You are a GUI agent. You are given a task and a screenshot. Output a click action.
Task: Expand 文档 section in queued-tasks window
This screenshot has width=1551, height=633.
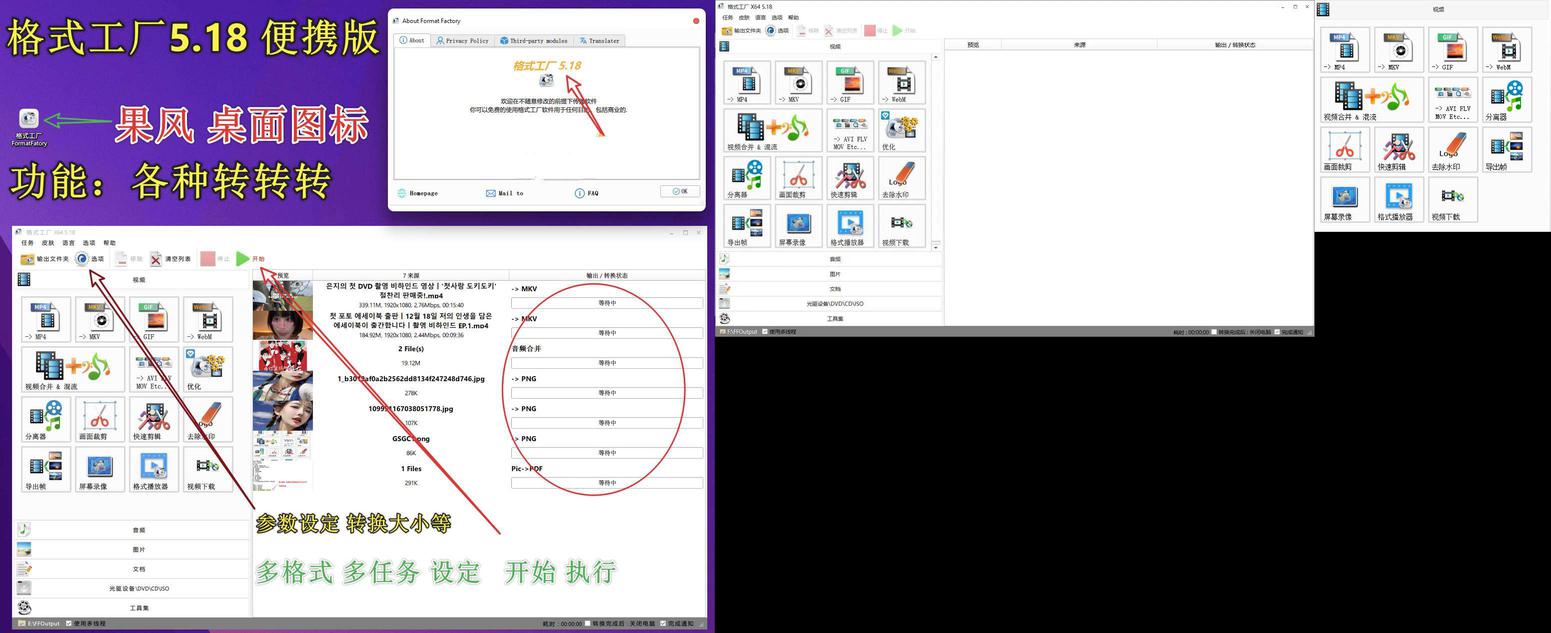tap(132, 569)
